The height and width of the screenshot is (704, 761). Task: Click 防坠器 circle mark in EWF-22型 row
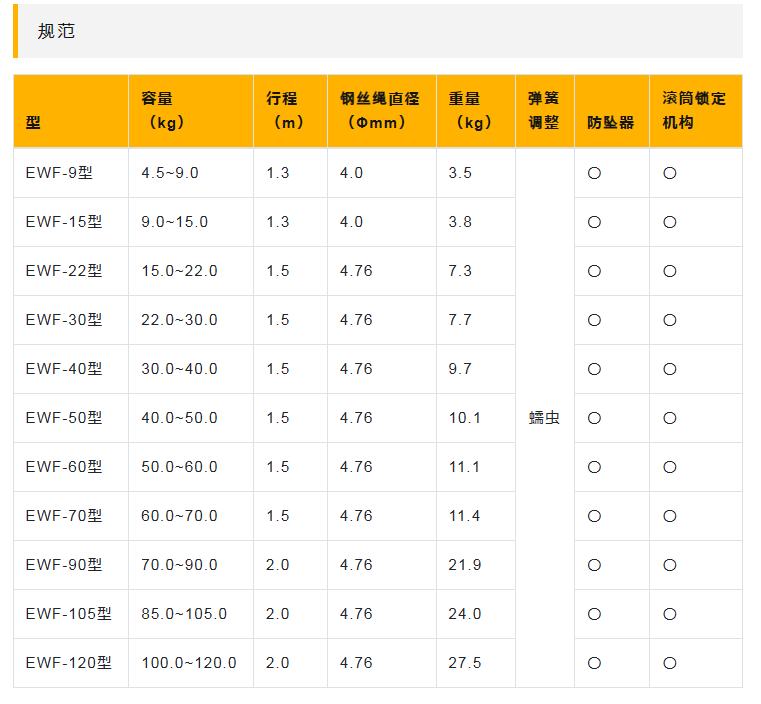coord(595,271)
